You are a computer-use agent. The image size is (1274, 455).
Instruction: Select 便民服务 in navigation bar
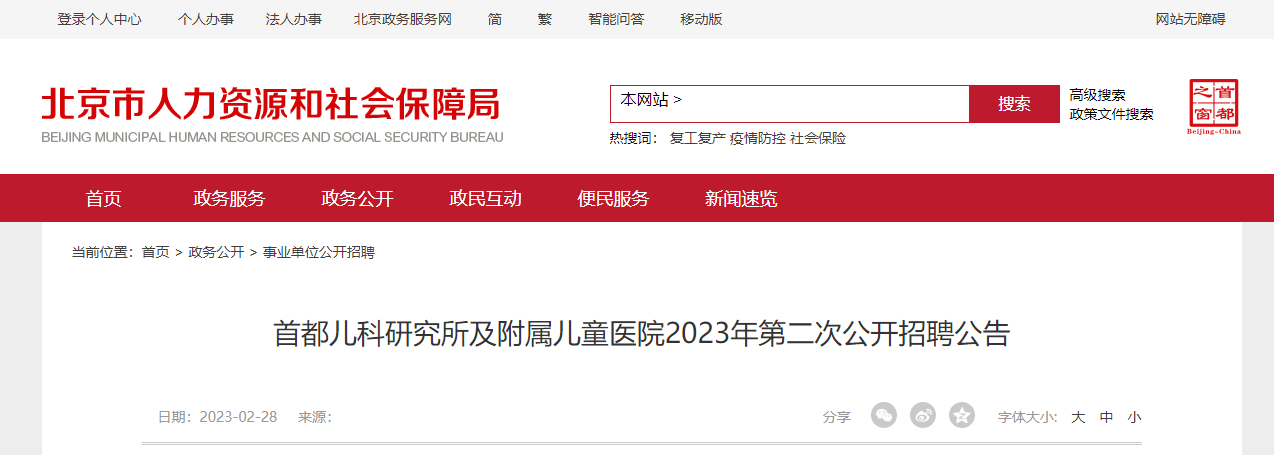point(613,198)
